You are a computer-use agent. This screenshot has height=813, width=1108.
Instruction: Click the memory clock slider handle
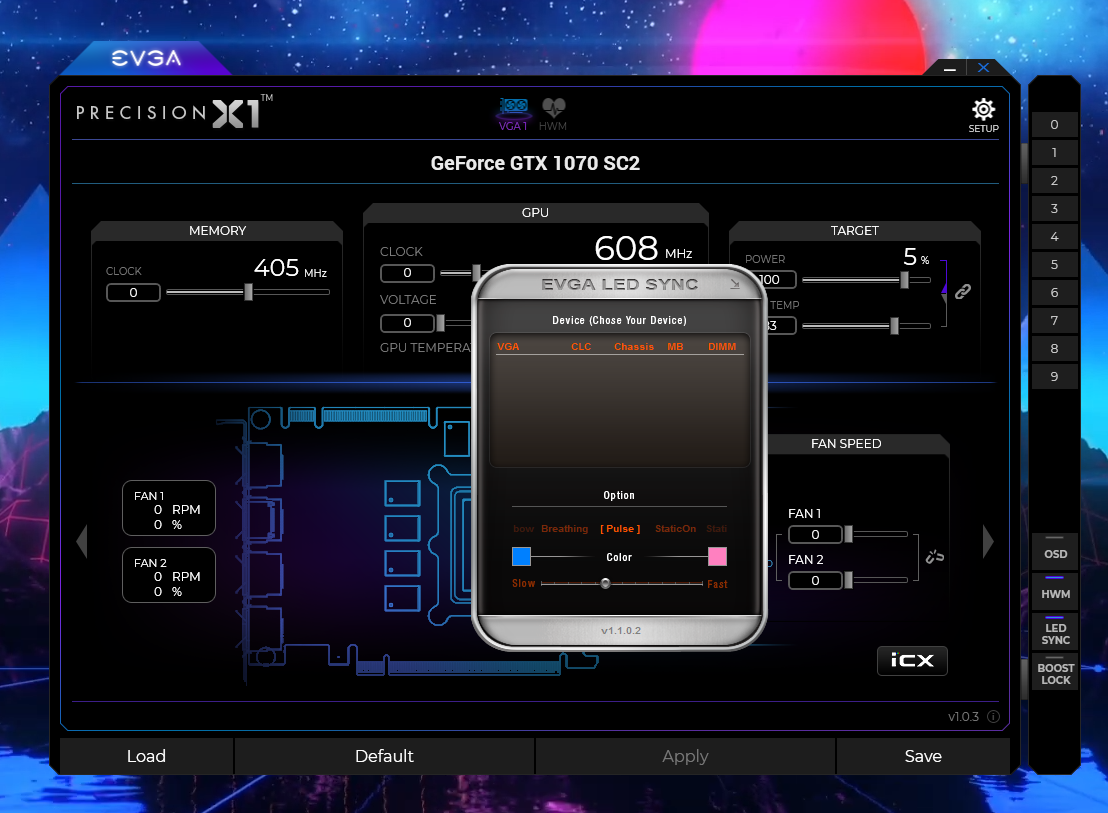(x=248, y=292)
